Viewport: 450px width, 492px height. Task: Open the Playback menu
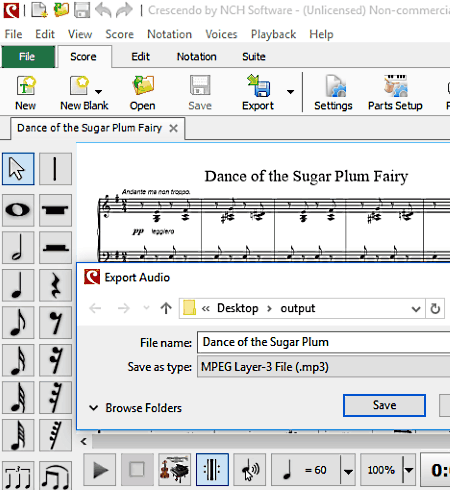pos(273,34)
